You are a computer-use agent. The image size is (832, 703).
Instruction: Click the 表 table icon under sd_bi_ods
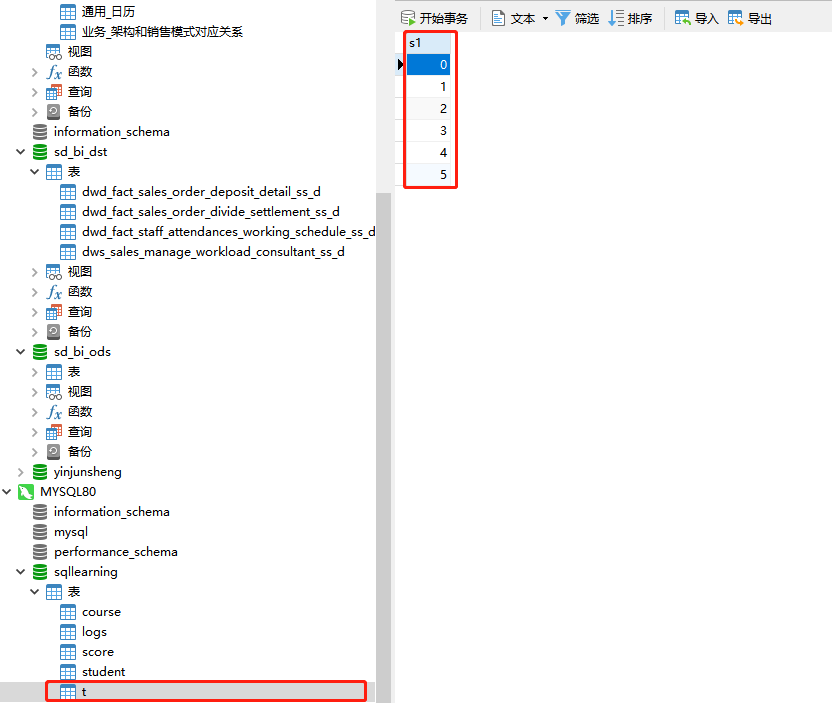(54, 372)
